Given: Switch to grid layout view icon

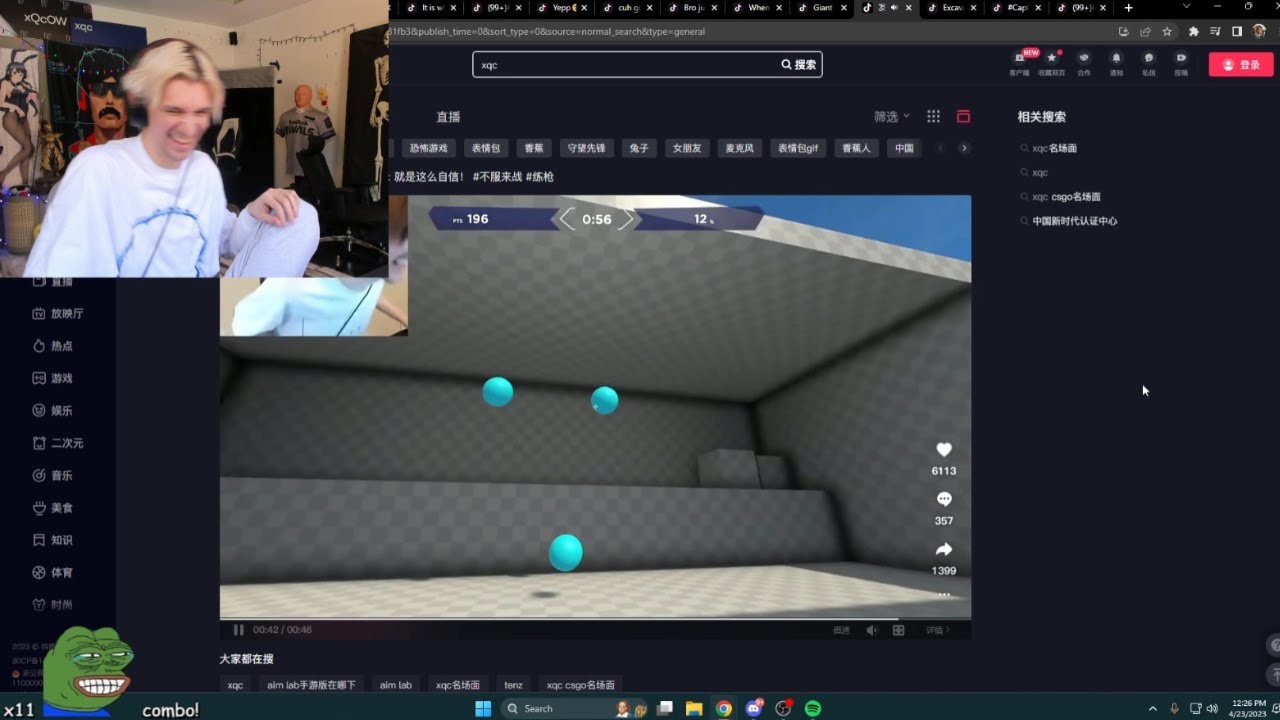Looking at the screenshot, I should coord(933,116).
